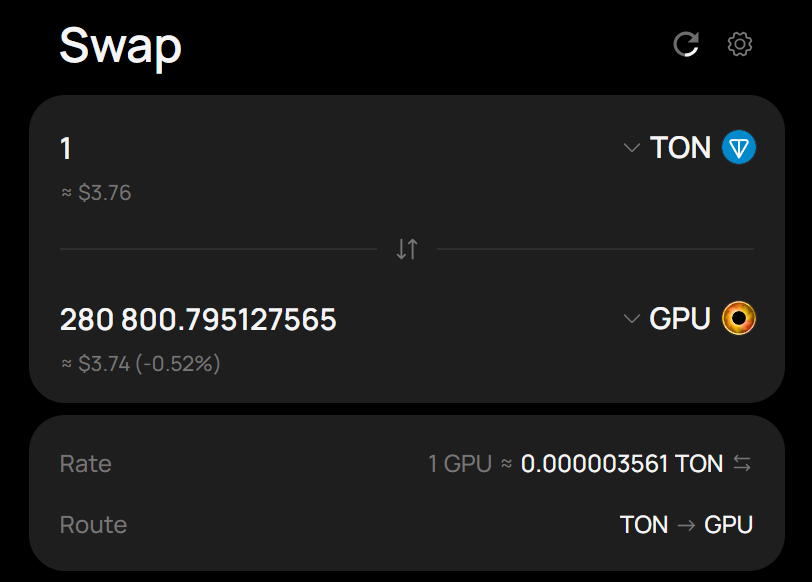
Task: Click the Route row label
Action: (94, 525)
